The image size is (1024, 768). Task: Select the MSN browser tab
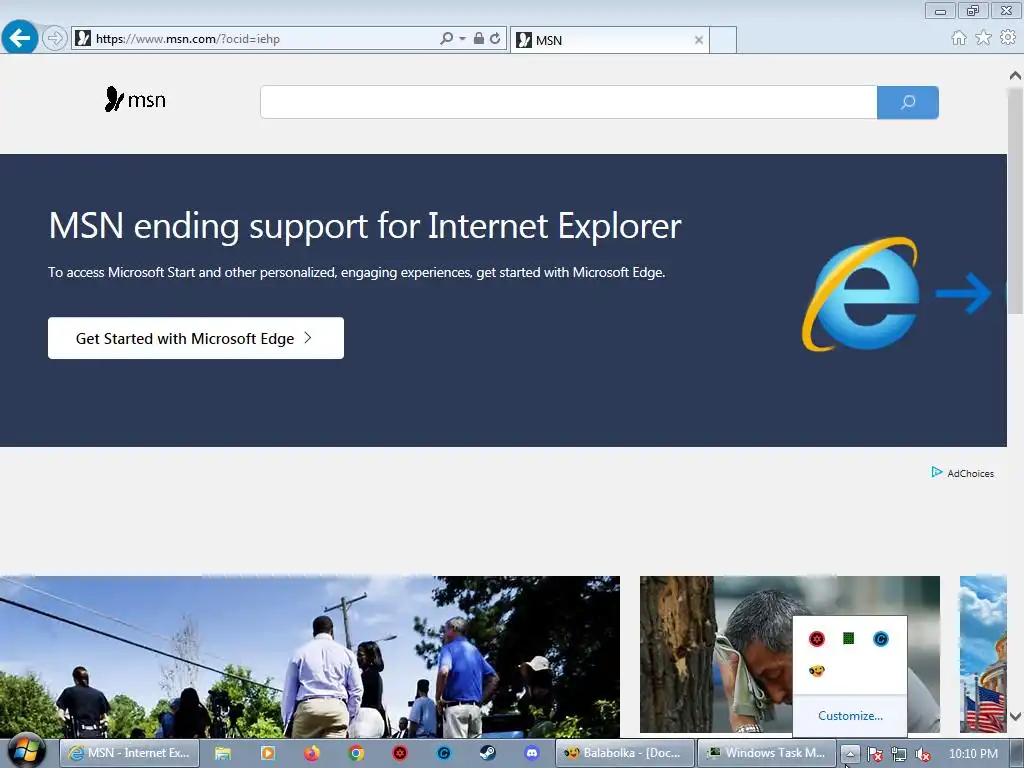pos(609,40)
